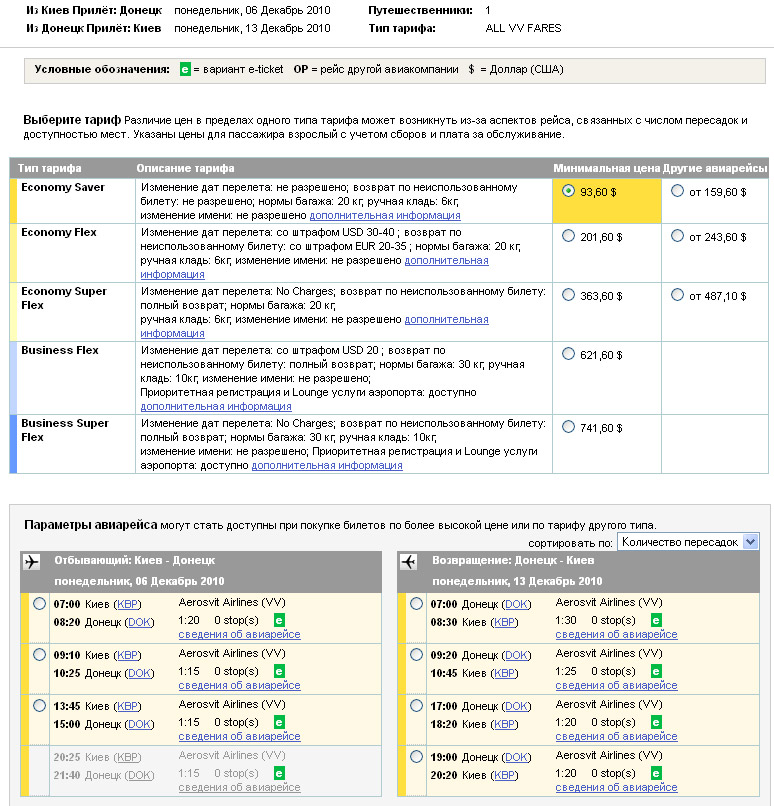This screenshot has width=774, height=806.
Task: Select other flights option from 159,60 $
Action: (x=677, y=191)
